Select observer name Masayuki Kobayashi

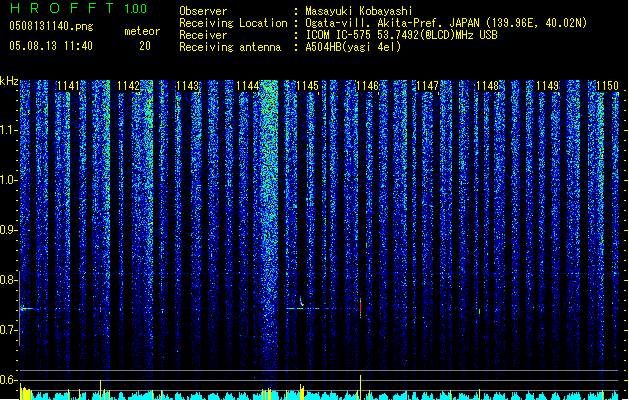click(x=359, y=11)
